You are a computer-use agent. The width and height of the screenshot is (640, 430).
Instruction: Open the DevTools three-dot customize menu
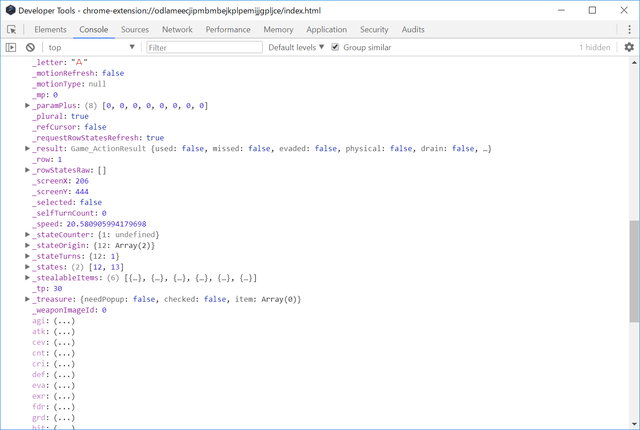pyautogui.click(x=629, y=29)
